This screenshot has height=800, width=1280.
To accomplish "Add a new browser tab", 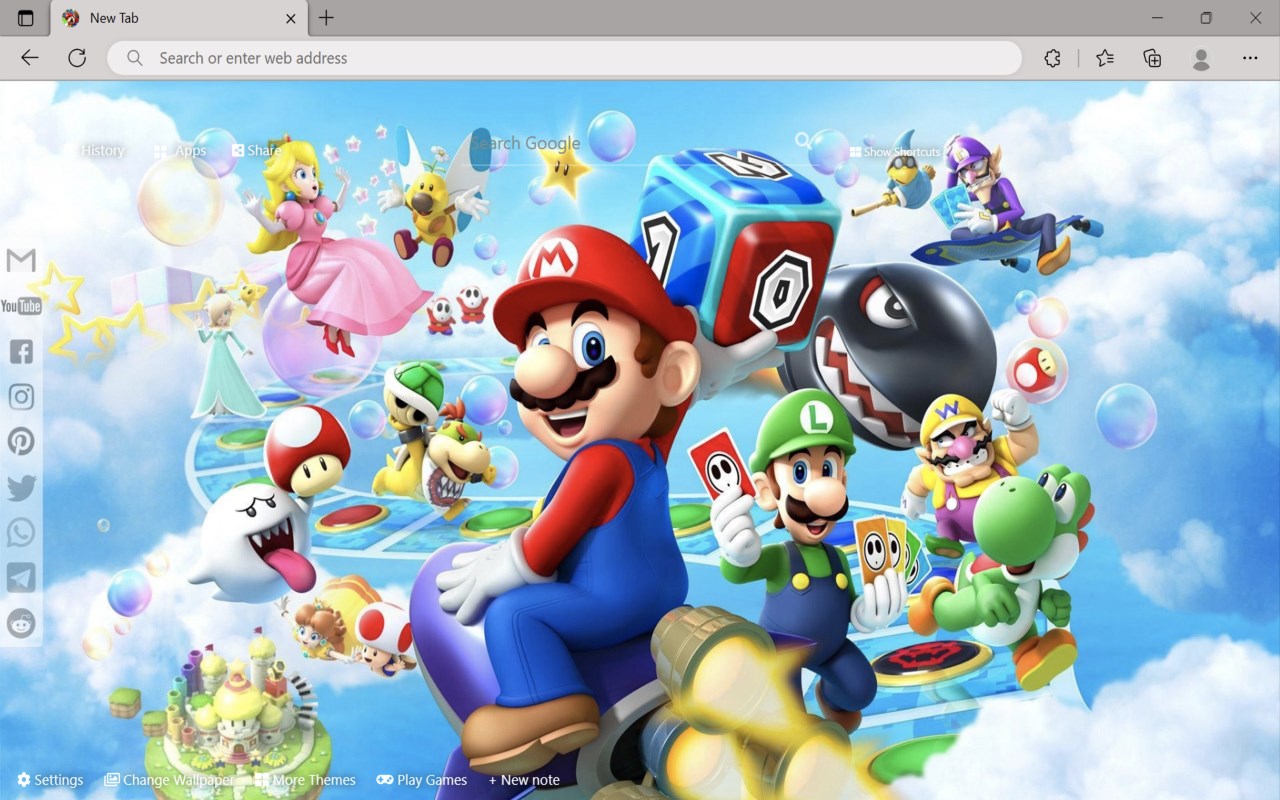I will 326,18.
